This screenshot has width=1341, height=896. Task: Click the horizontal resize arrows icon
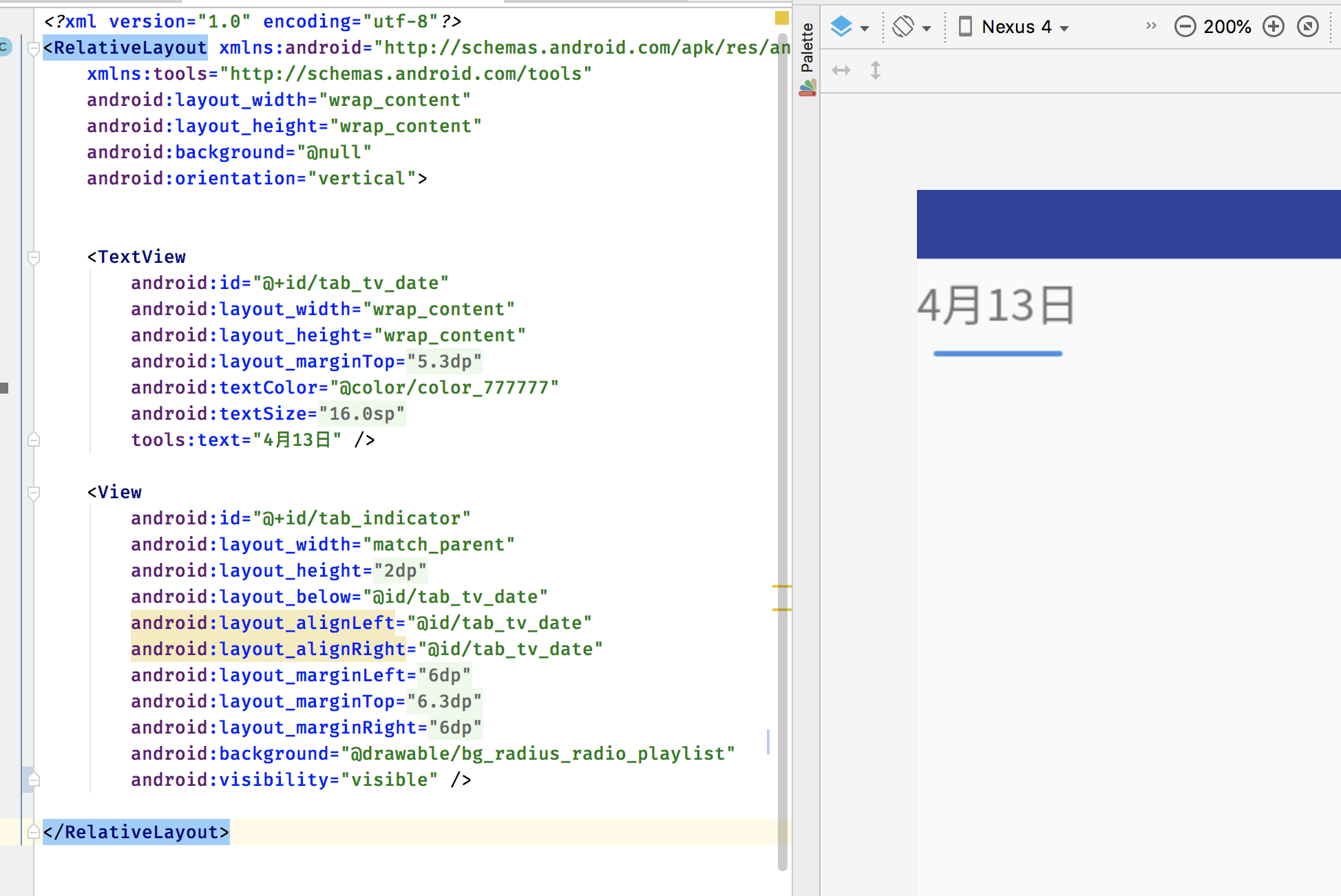[841, 70]
